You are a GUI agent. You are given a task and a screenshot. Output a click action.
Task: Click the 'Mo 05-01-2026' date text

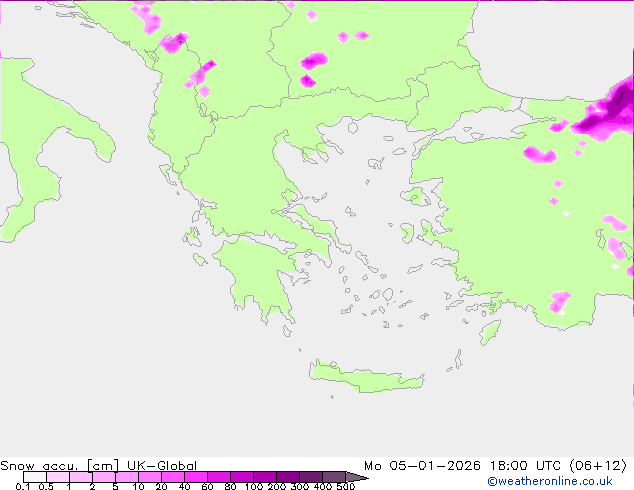coord(423,466)
